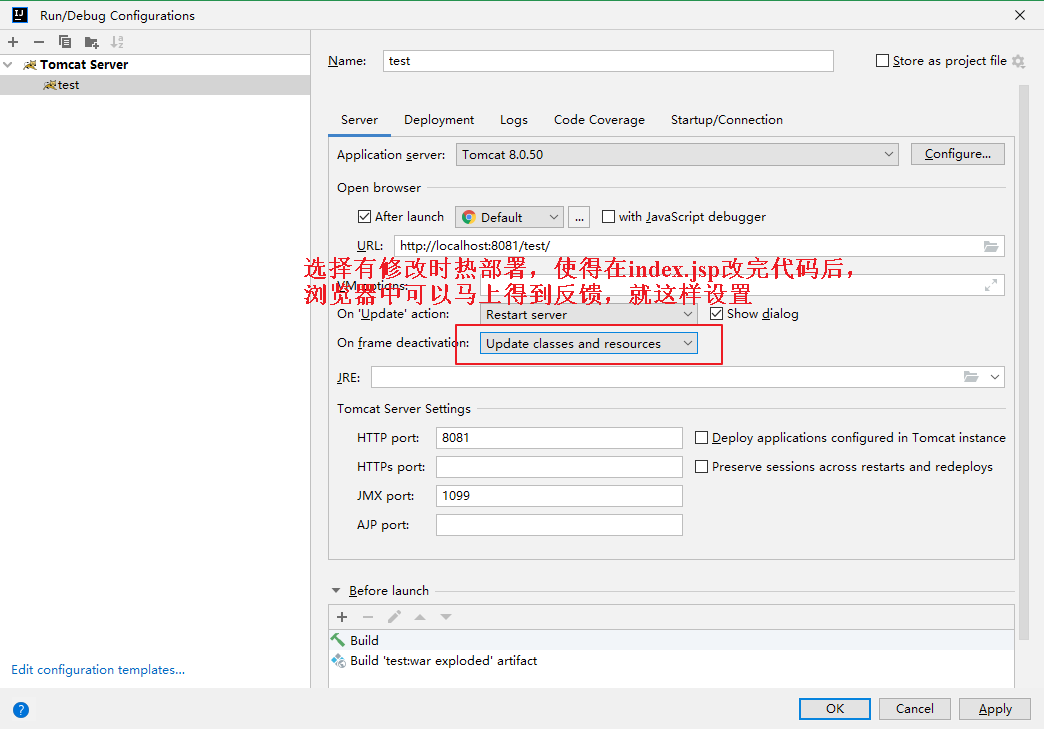This screenshot has width=1044, height=729.
Task: Browse URL folder icon
Action: point(991,246)
